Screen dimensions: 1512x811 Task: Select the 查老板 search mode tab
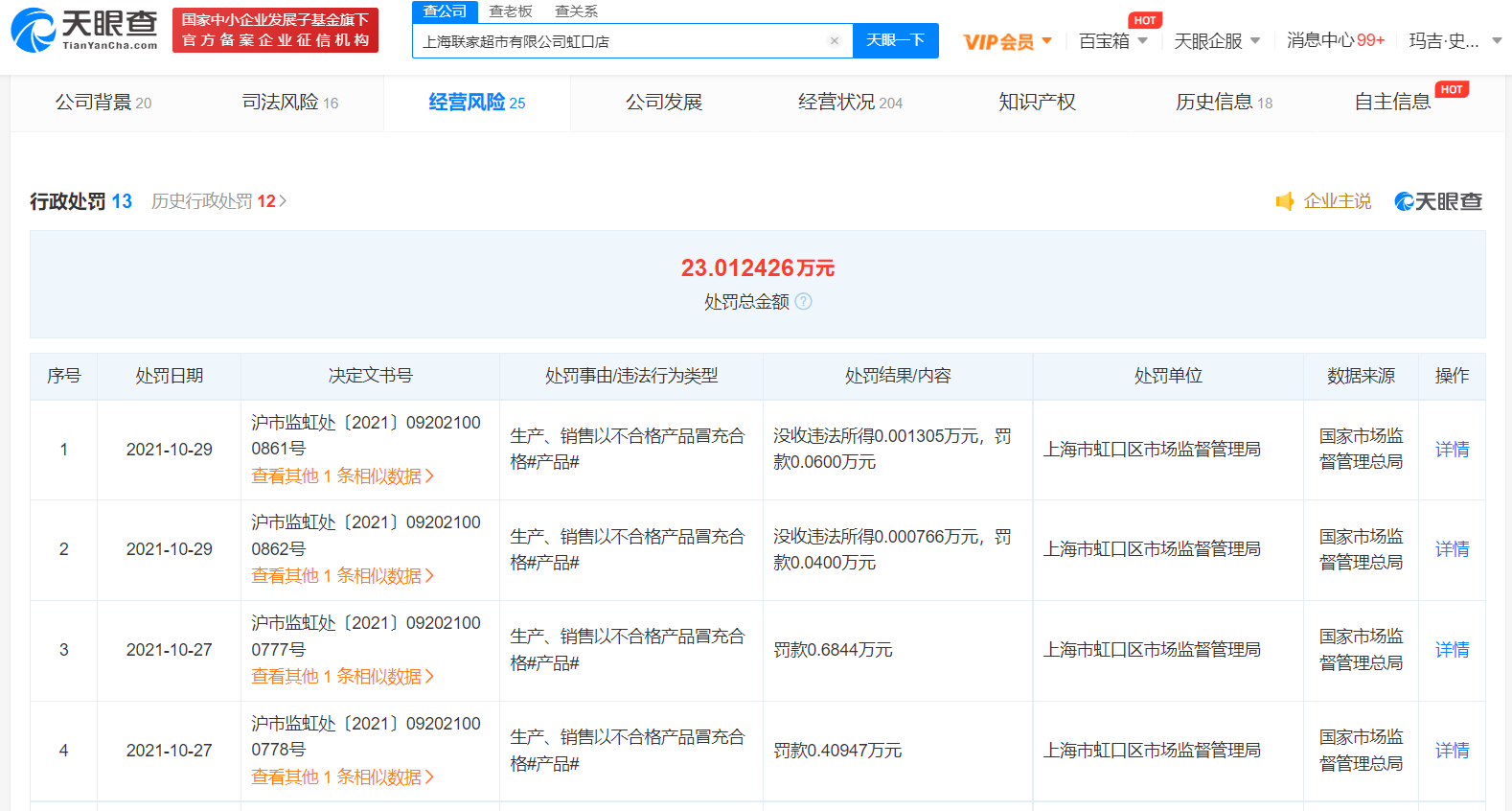tap(510, 12)
